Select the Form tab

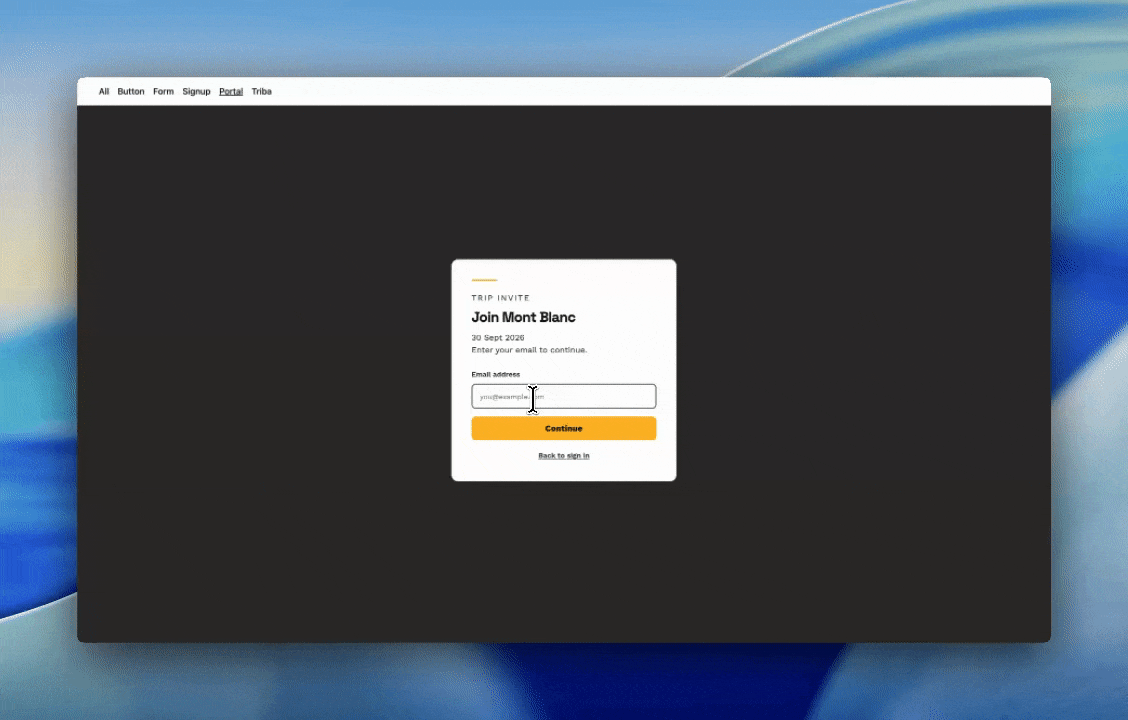[x=163, y=91]
